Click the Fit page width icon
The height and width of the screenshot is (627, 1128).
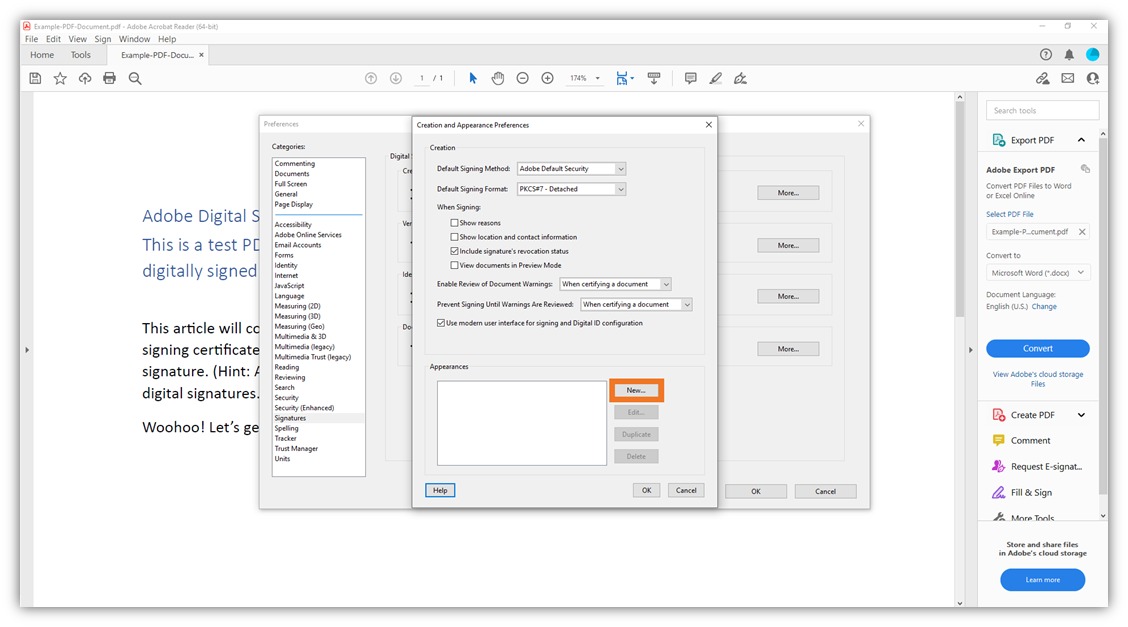coord(622,78)
